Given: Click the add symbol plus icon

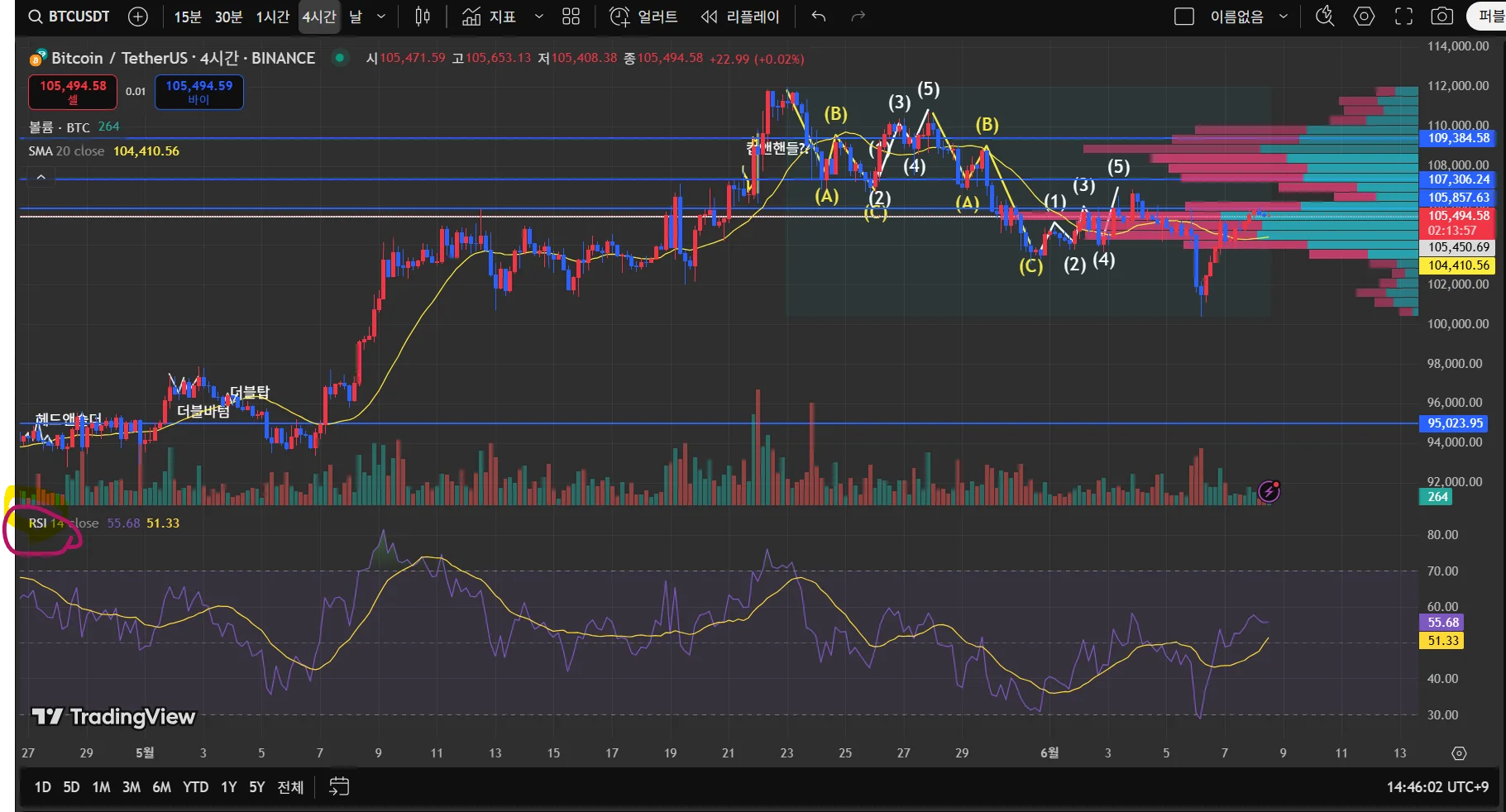Looking at the screenshot, I should tap(138, 17).
